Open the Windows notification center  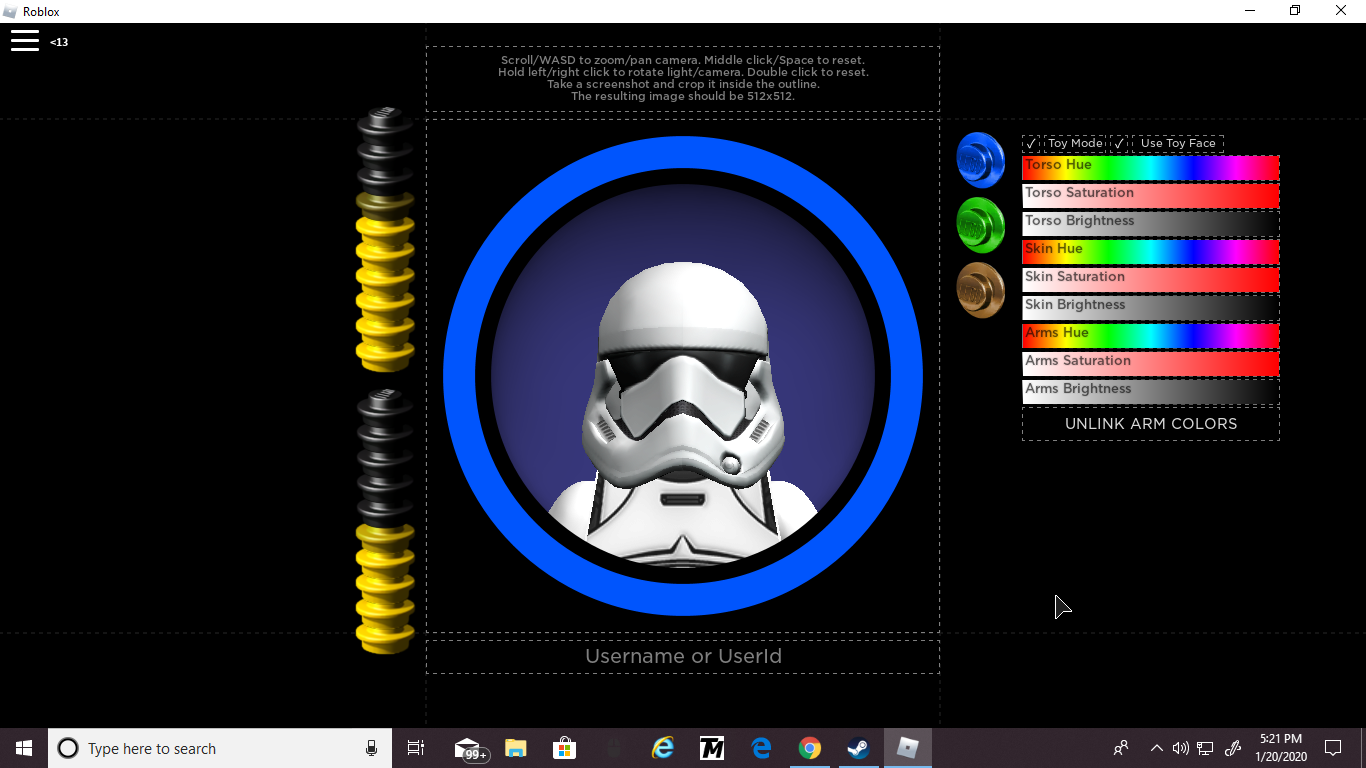coord(1332,748)
